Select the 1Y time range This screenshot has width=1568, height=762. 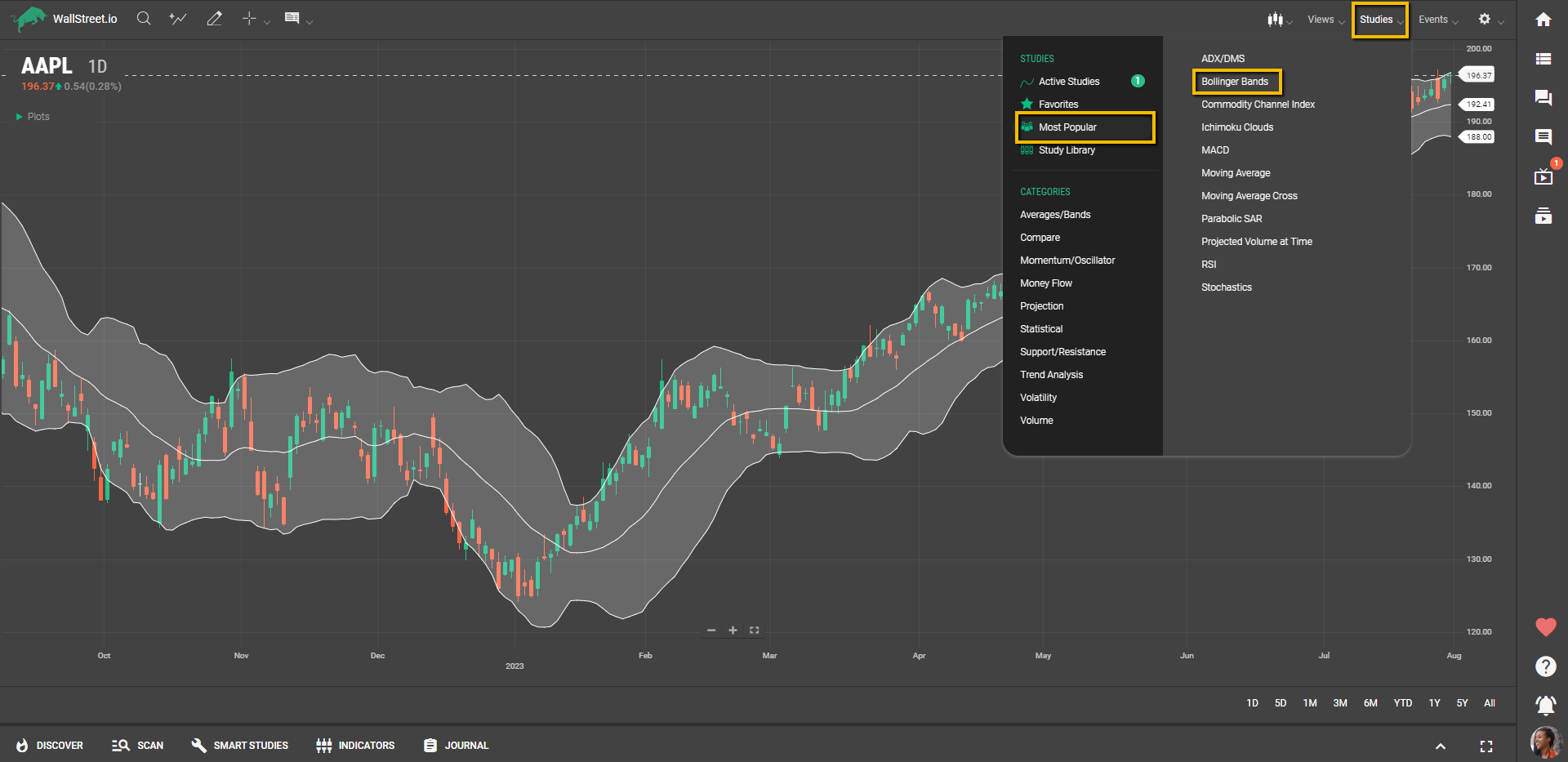(1434, 703)
